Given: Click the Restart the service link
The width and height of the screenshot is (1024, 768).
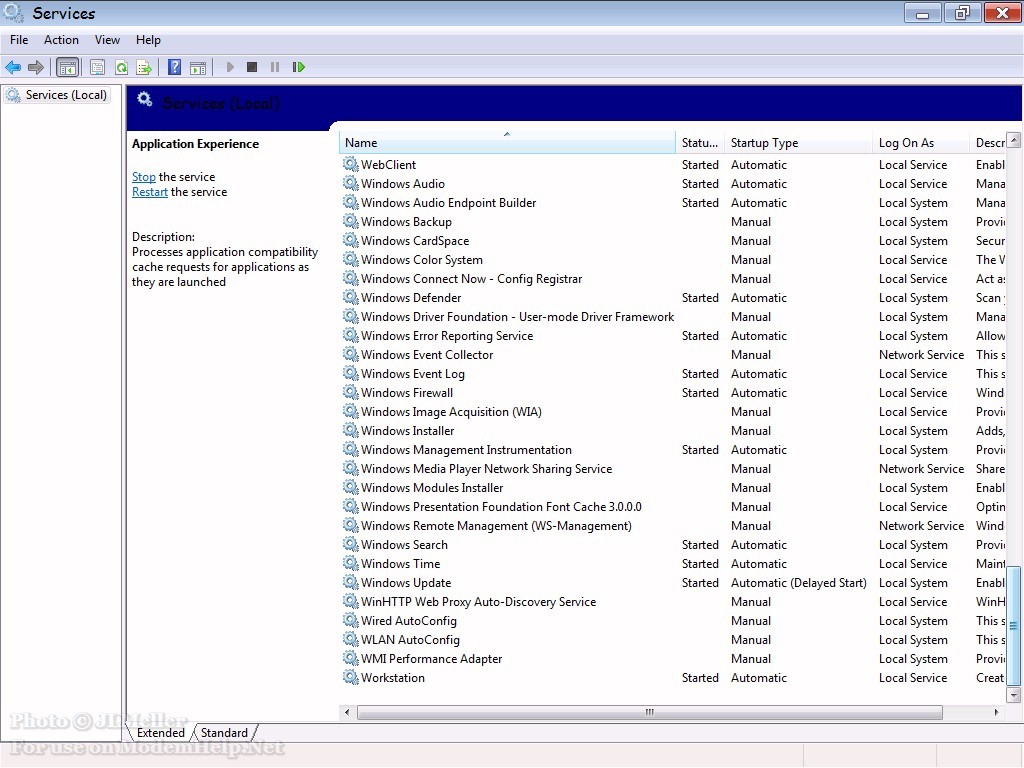Looking at the screenshot, I should tap(150, 192).
